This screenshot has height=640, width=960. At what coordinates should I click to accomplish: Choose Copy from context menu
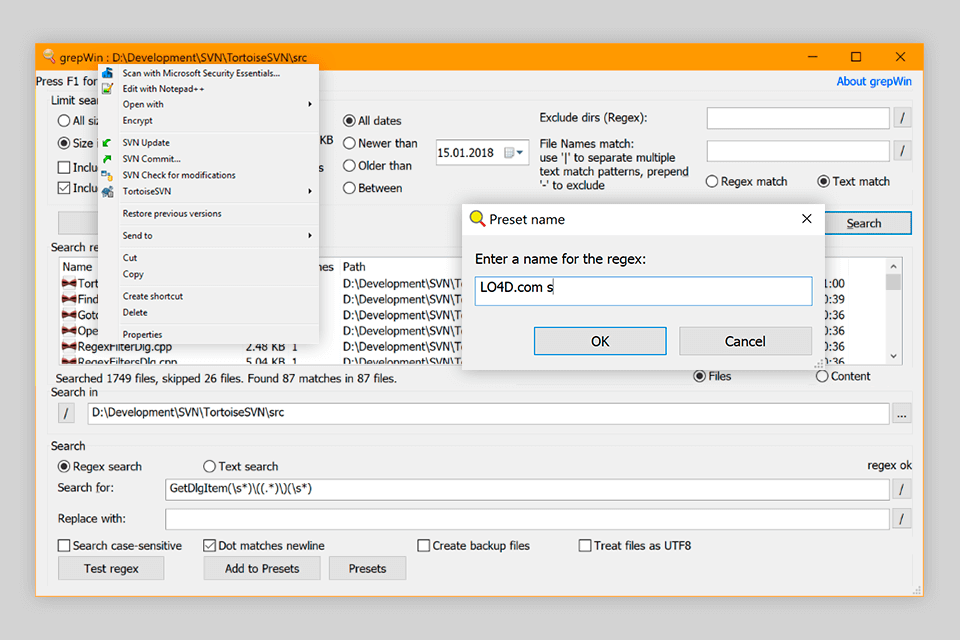pyautogui.click(x=133, y=274)
